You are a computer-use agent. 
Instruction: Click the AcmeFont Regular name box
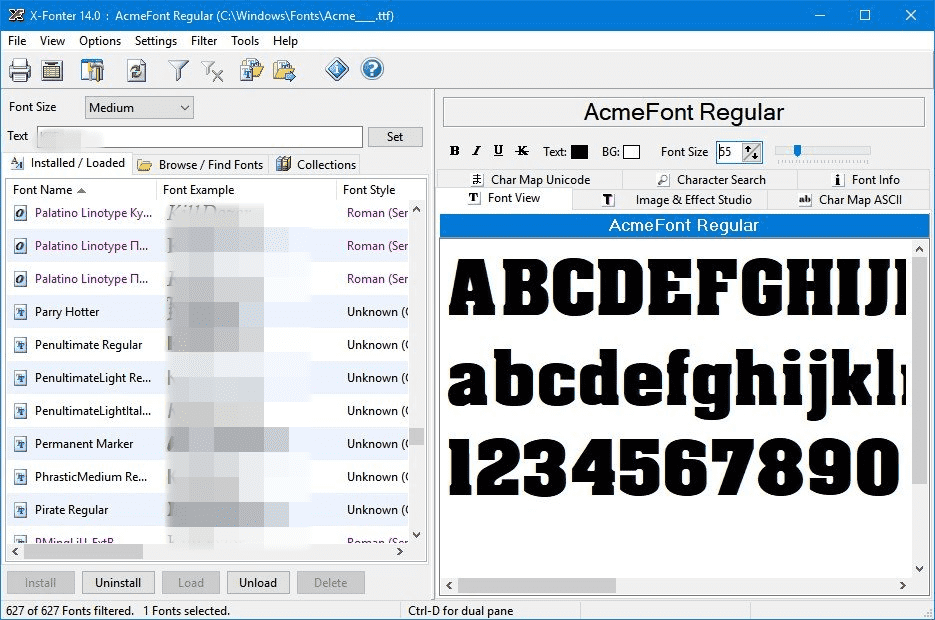point(683,113)
